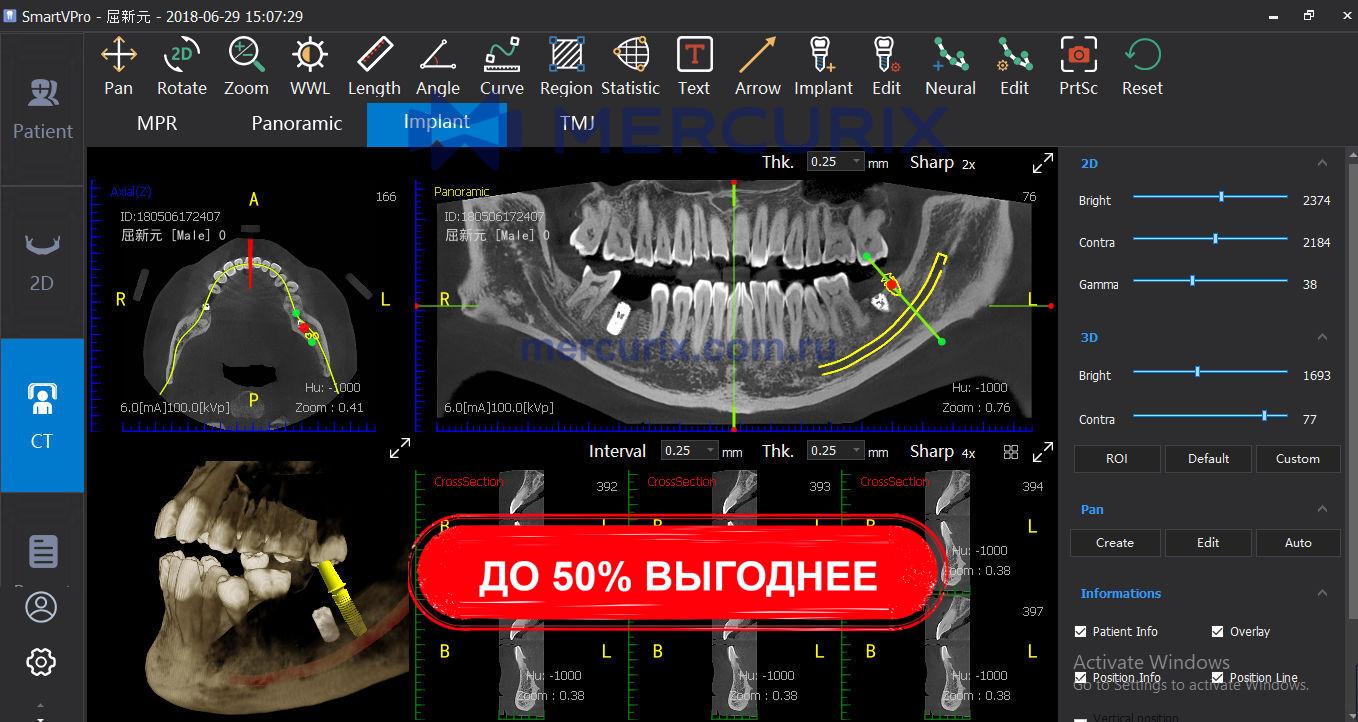Click the Reset tool

[x=1142, y=66]
